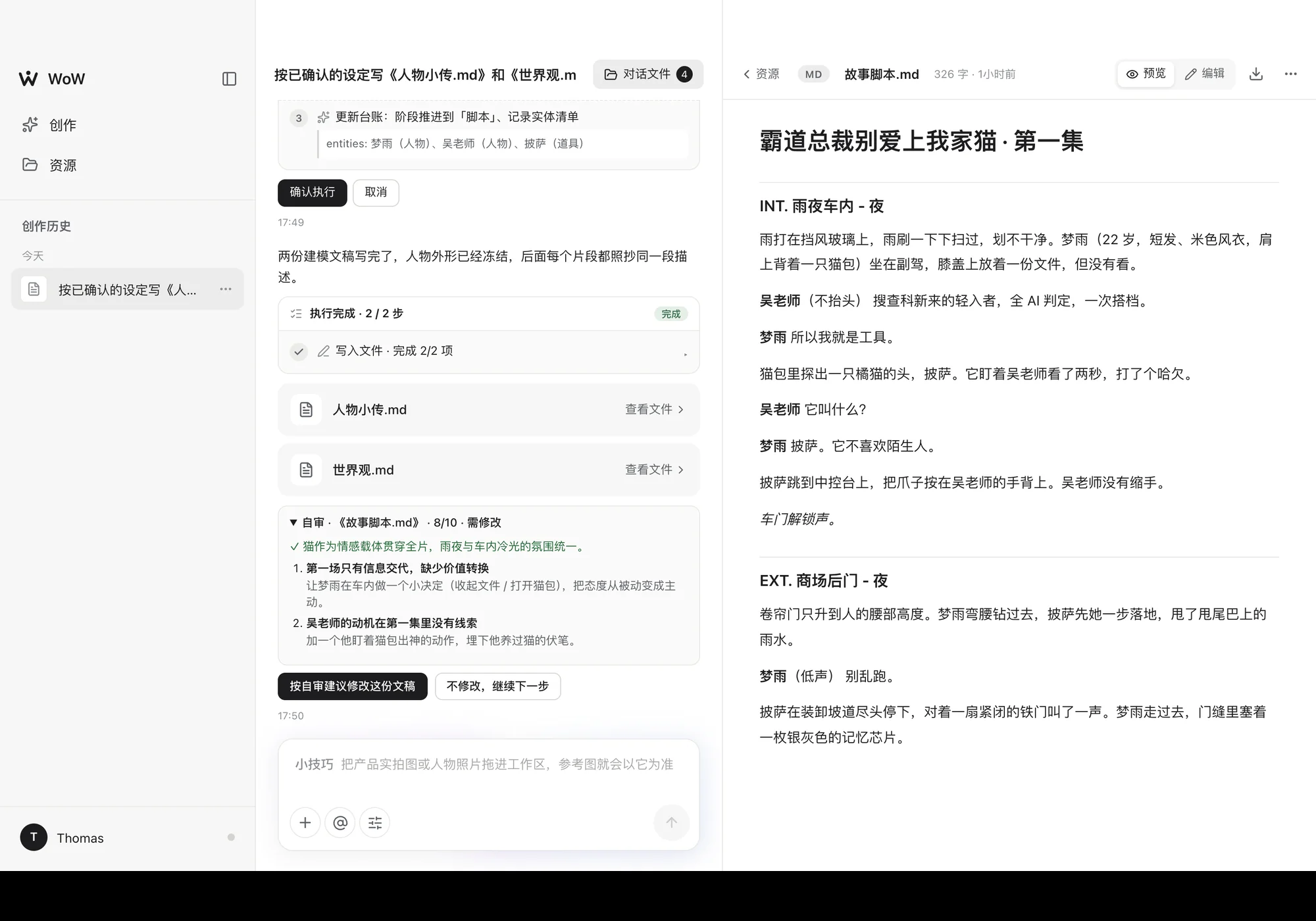This screenshot has width=1316, height=921.
Task: Click the status dot next to Thomas
Action: pyautogui.click(x=231, y=837)
